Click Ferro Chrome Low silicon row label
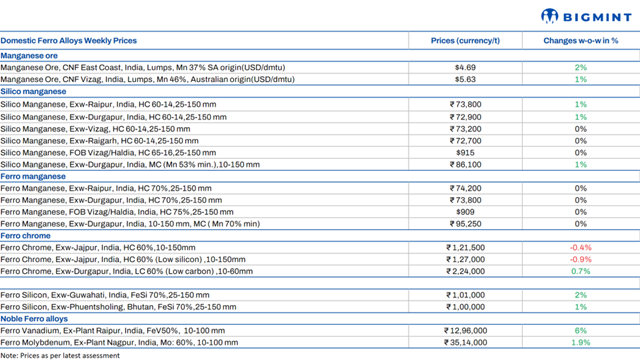640x360 pixels. [123, 259]
